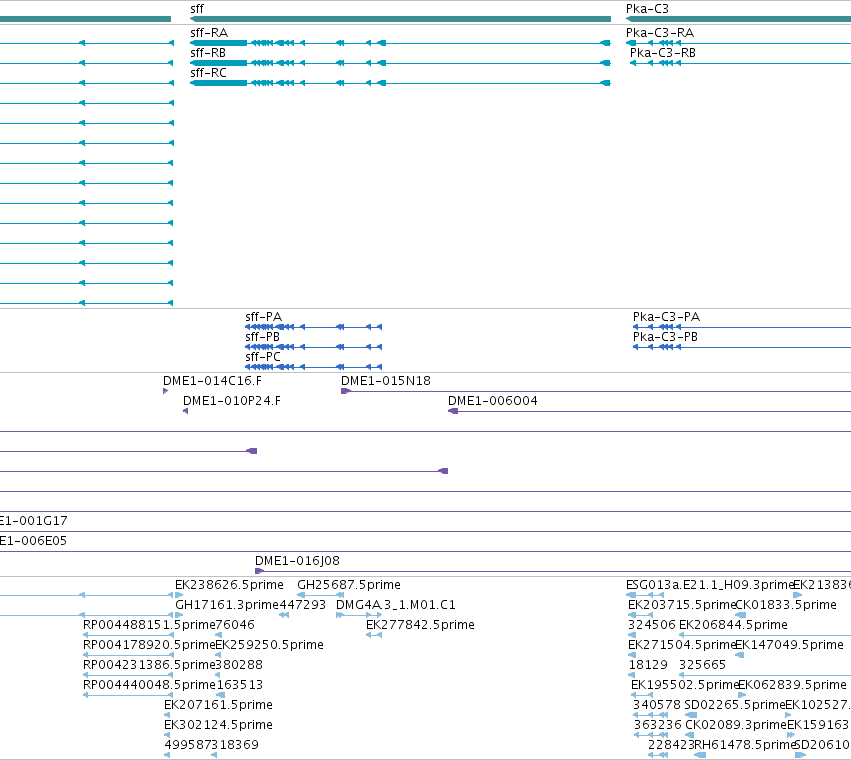
Task: Select the ESG013a.E21.1_H09.3prime label
Action: pyautogui.click(x=710, y=585)
